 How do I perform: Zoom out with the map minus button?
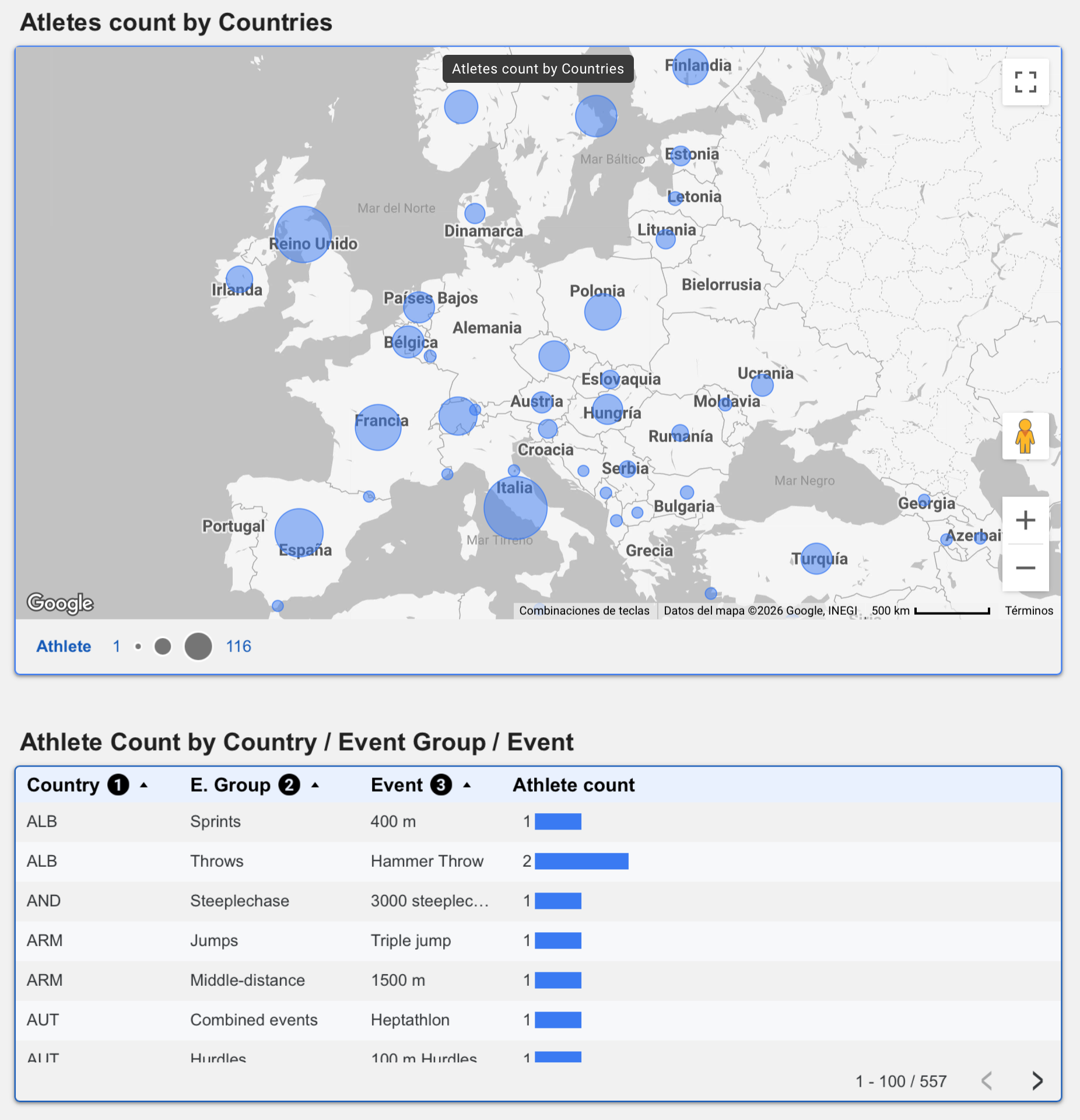tap(1025, 568)
